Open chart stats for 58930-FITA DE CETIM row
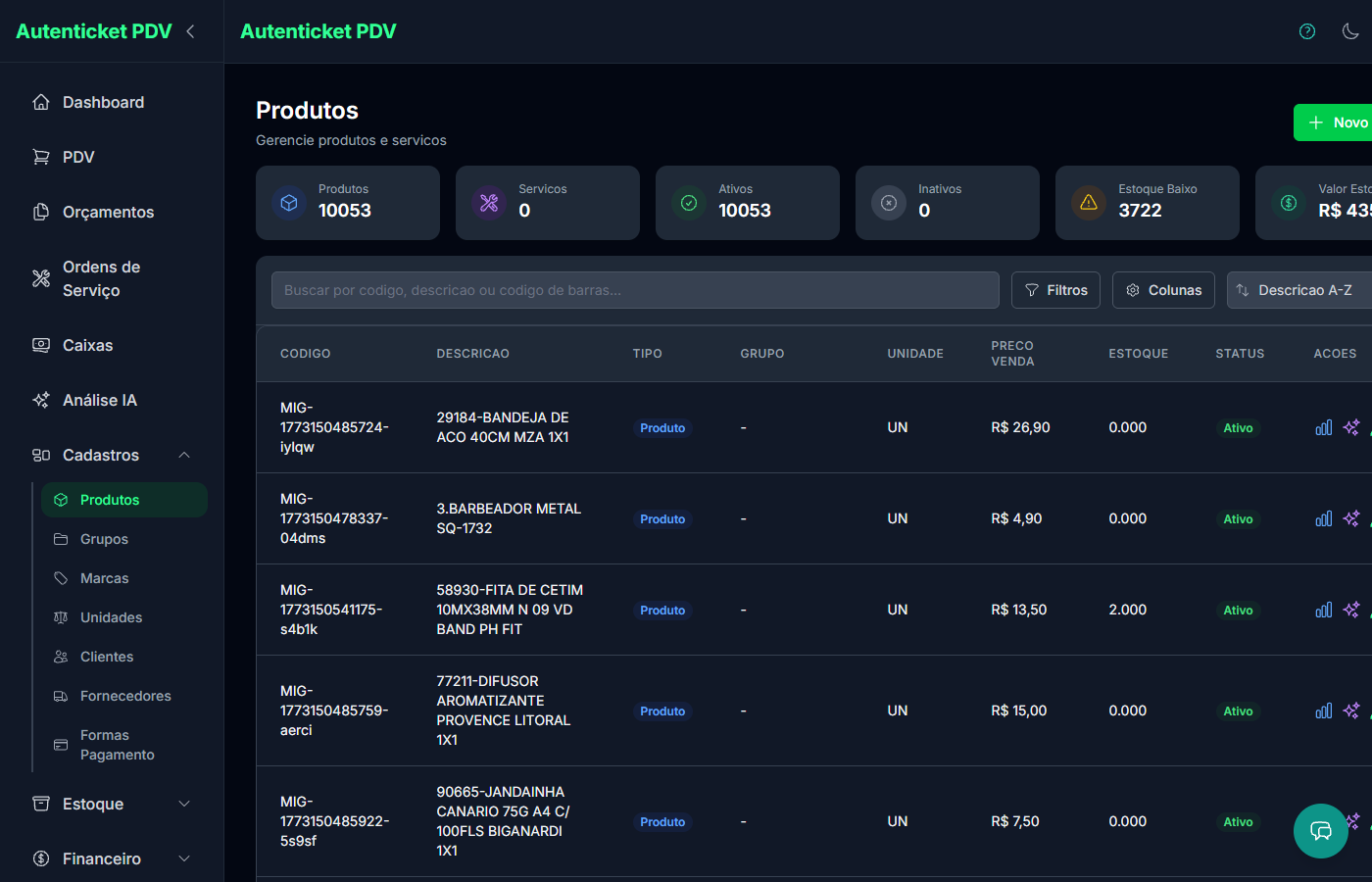Image resolution: width=1372 pixels, height=882 pixels. click(1323, 610)
